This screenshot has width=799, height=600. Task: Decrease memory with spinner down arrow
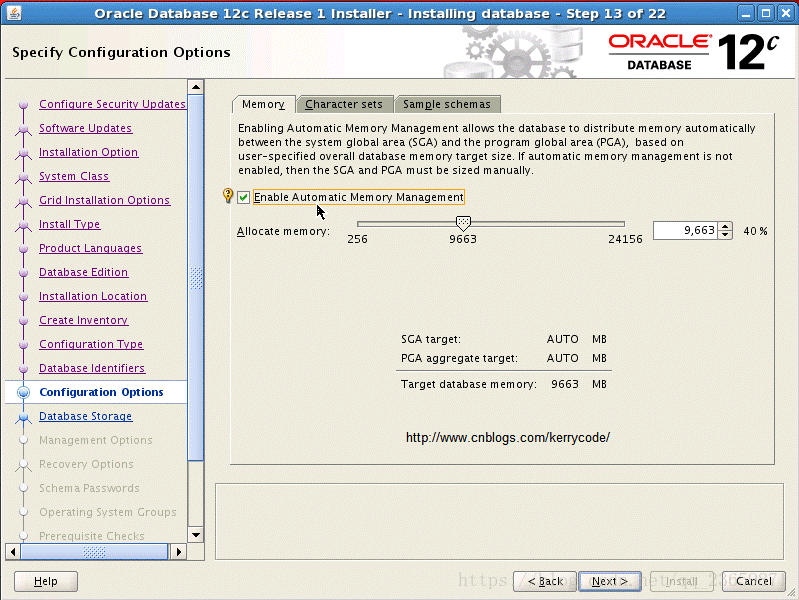pos(725,234)
